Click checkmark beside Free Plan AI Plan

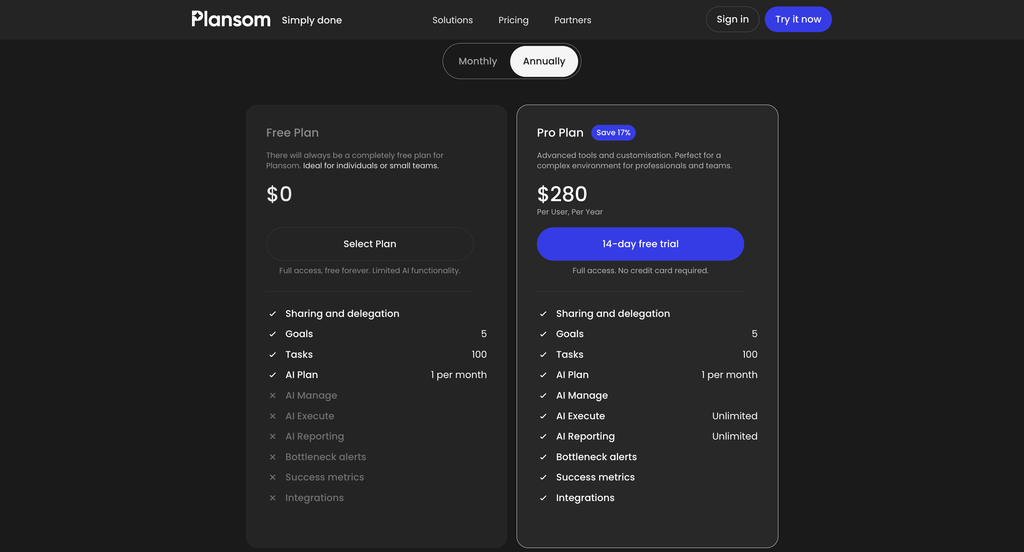click(x=272, y=375)
